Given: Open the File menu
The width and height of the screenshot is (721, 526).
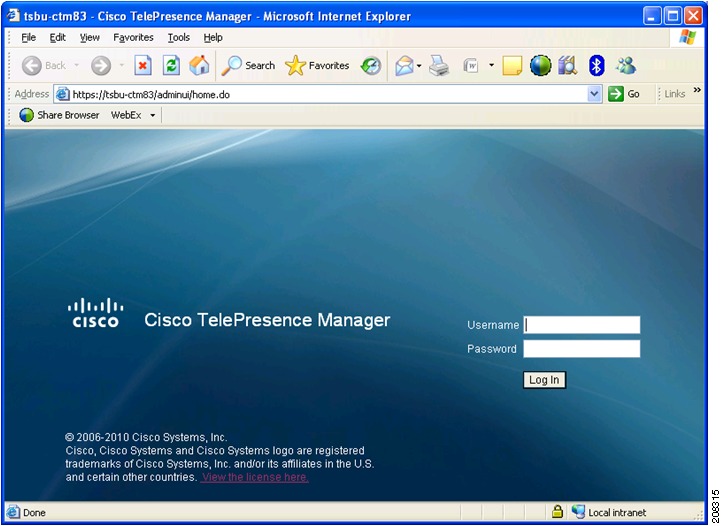Looking at the screenshot, I should tap(29, 38).
